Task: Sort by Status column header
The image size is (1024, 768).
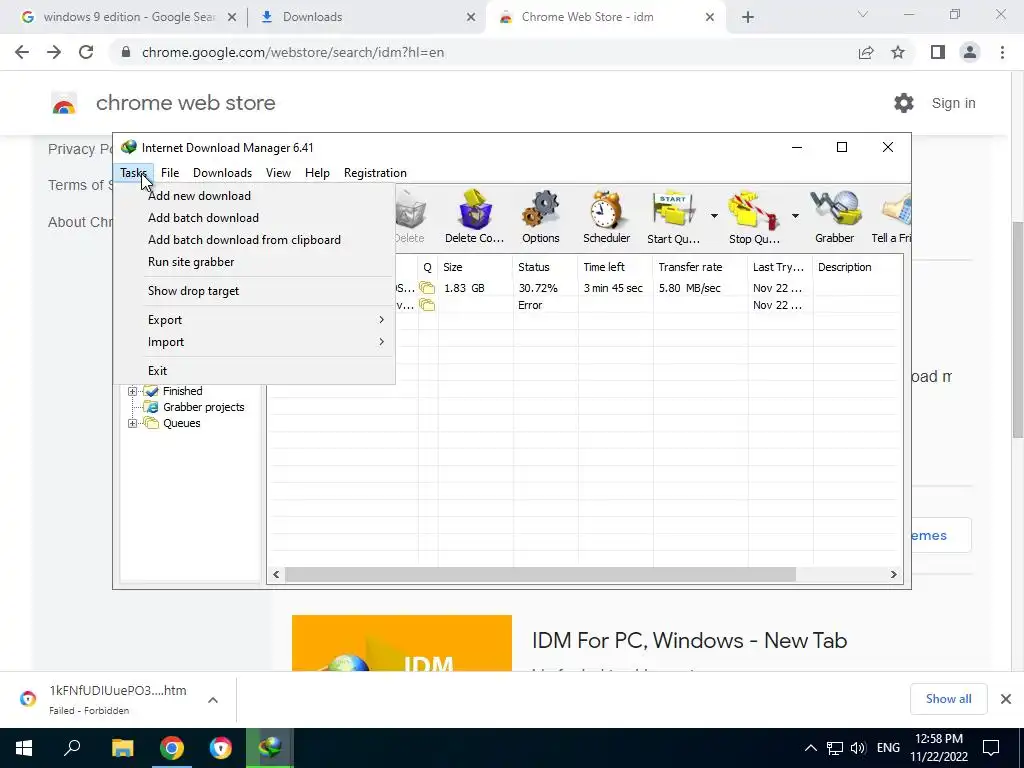Action: [545, 267]
